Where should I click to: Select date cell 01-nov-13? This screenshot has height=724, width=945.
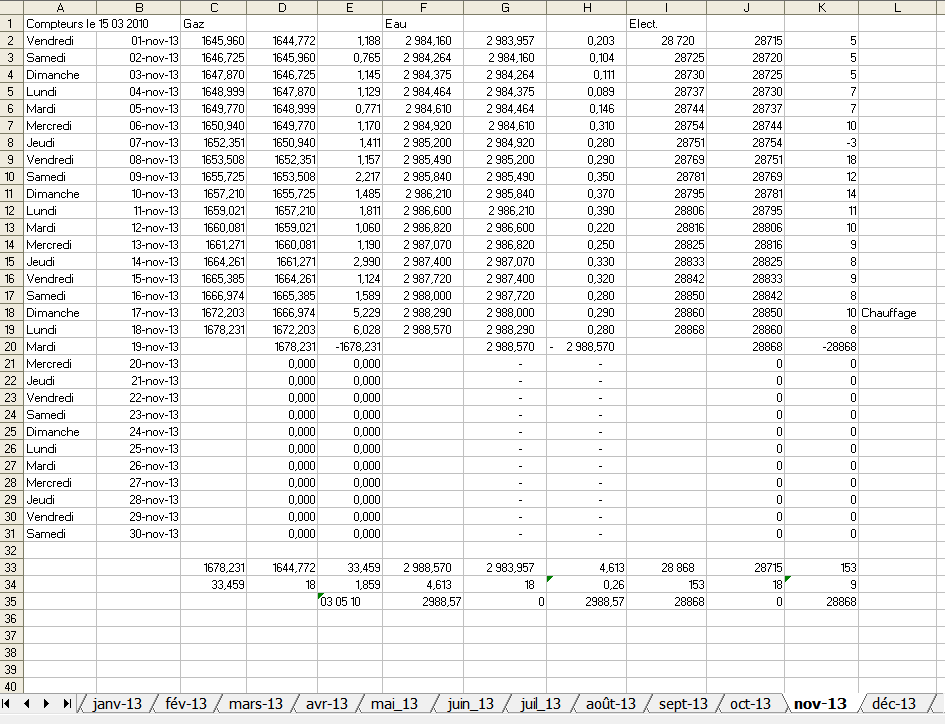coord(138,41)
